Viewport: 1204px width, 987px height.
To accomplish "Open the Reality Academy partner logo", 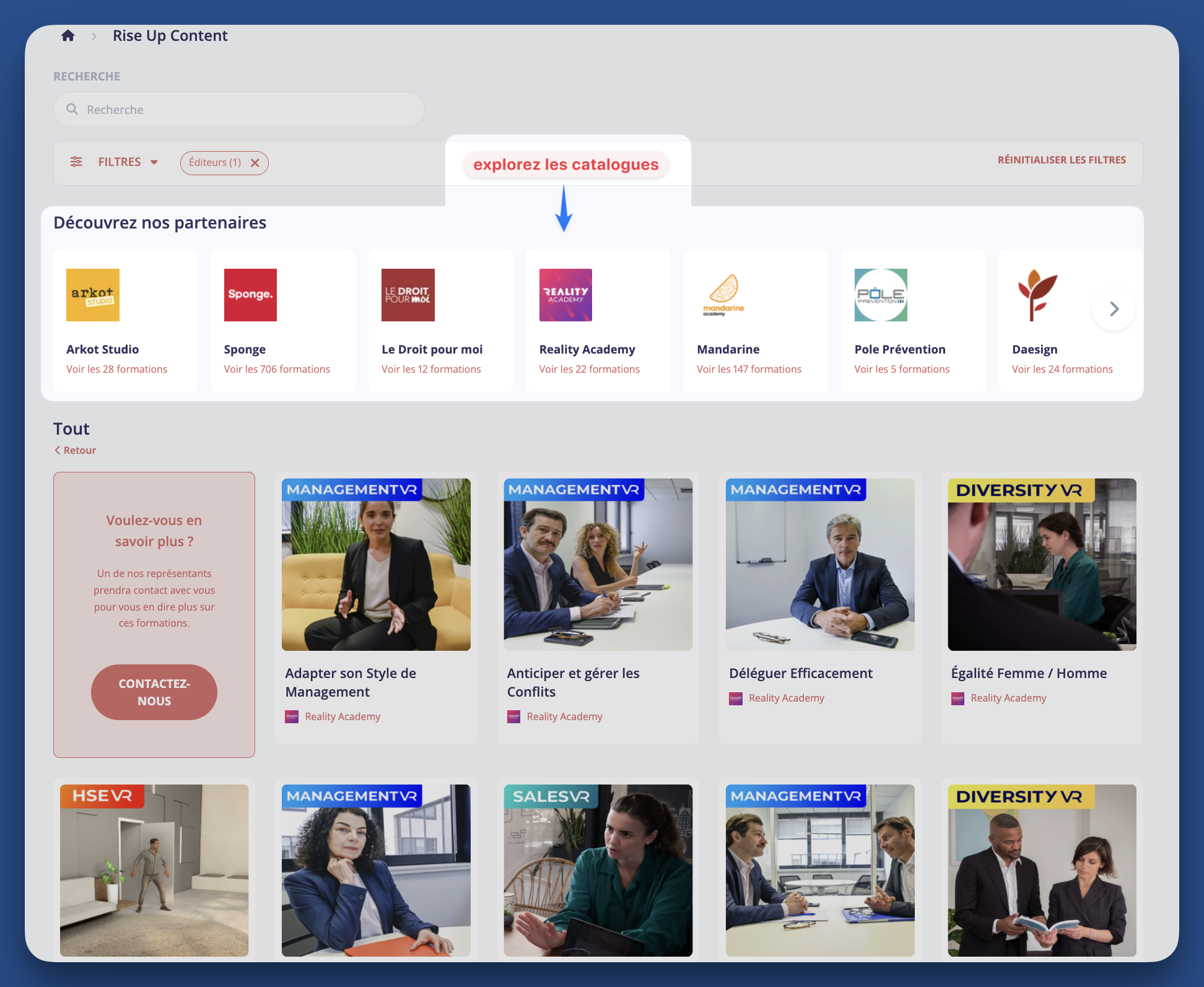I will (565, 295).
